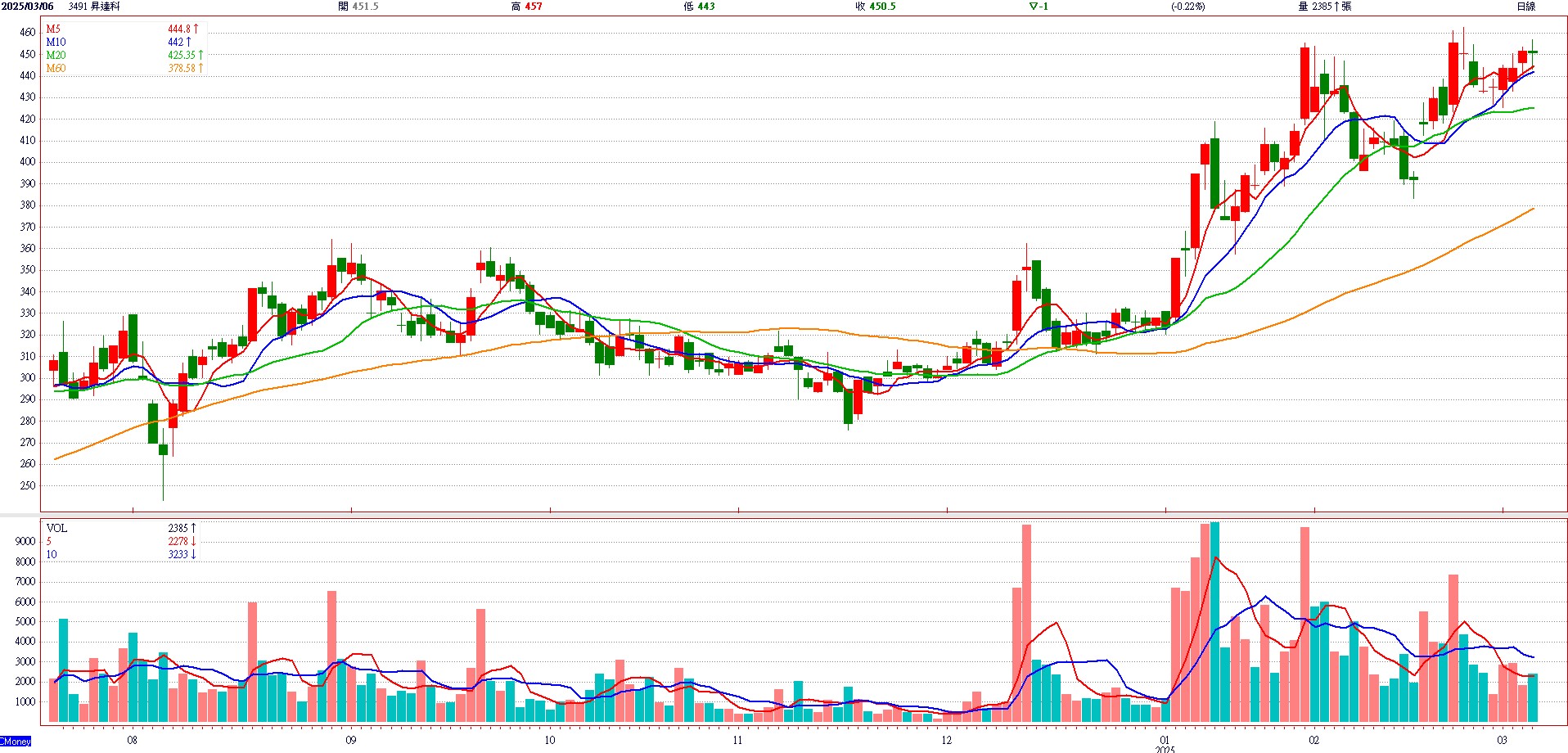Click the up arrow beside M20 value 425.35
Image resolution: width=1568 pixels, height=753 pixels.
point(201,55)
